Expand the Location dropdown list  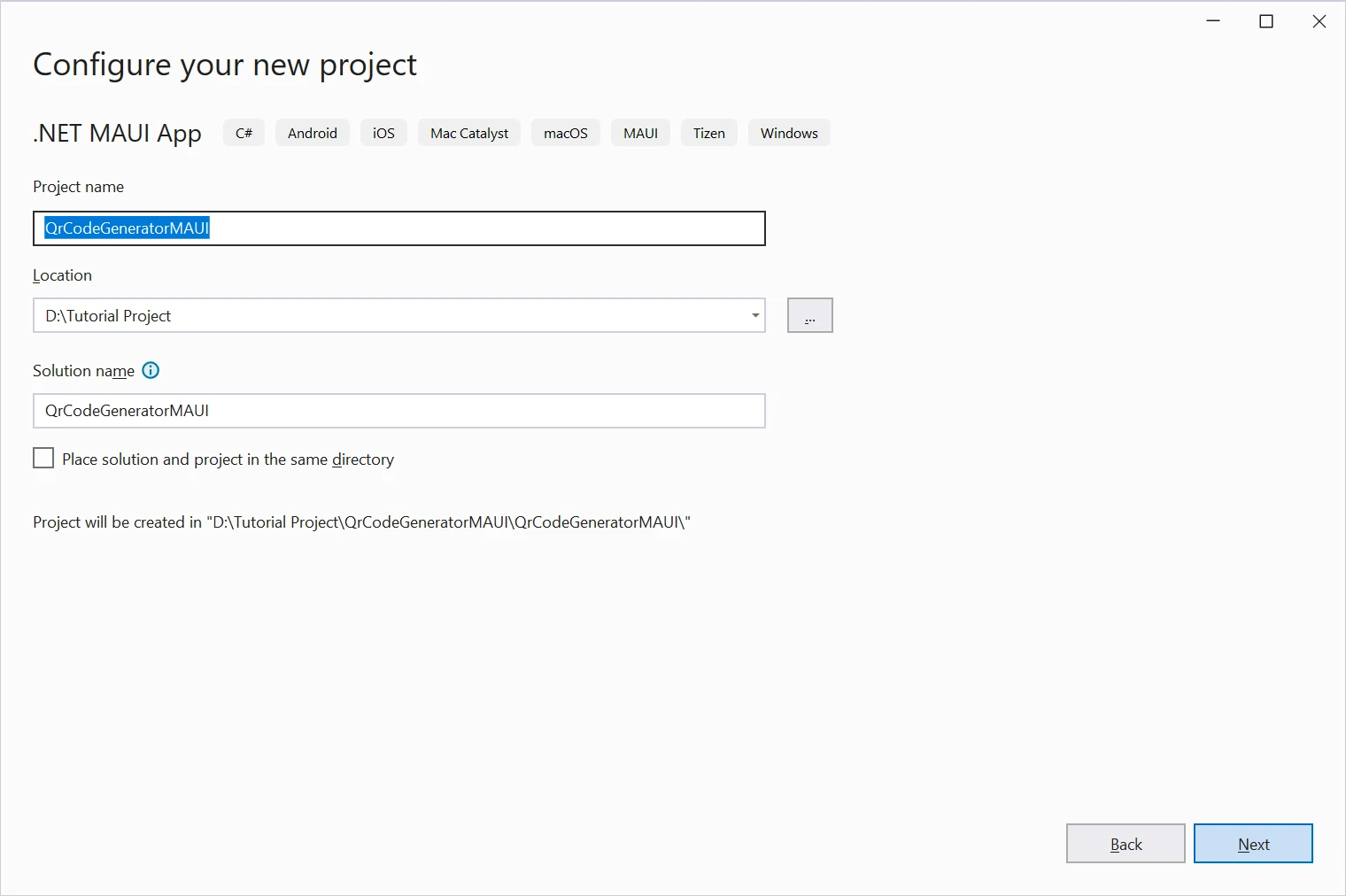[754, 316]
